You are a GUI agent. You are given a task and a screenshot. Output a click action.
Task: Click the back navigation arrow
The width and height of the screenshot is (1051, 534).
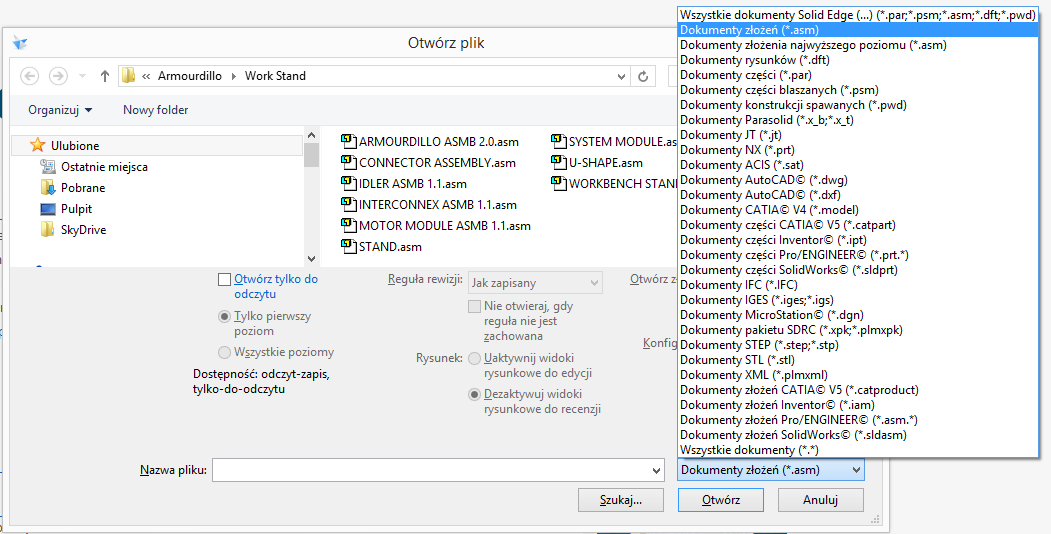coord(29,76)
